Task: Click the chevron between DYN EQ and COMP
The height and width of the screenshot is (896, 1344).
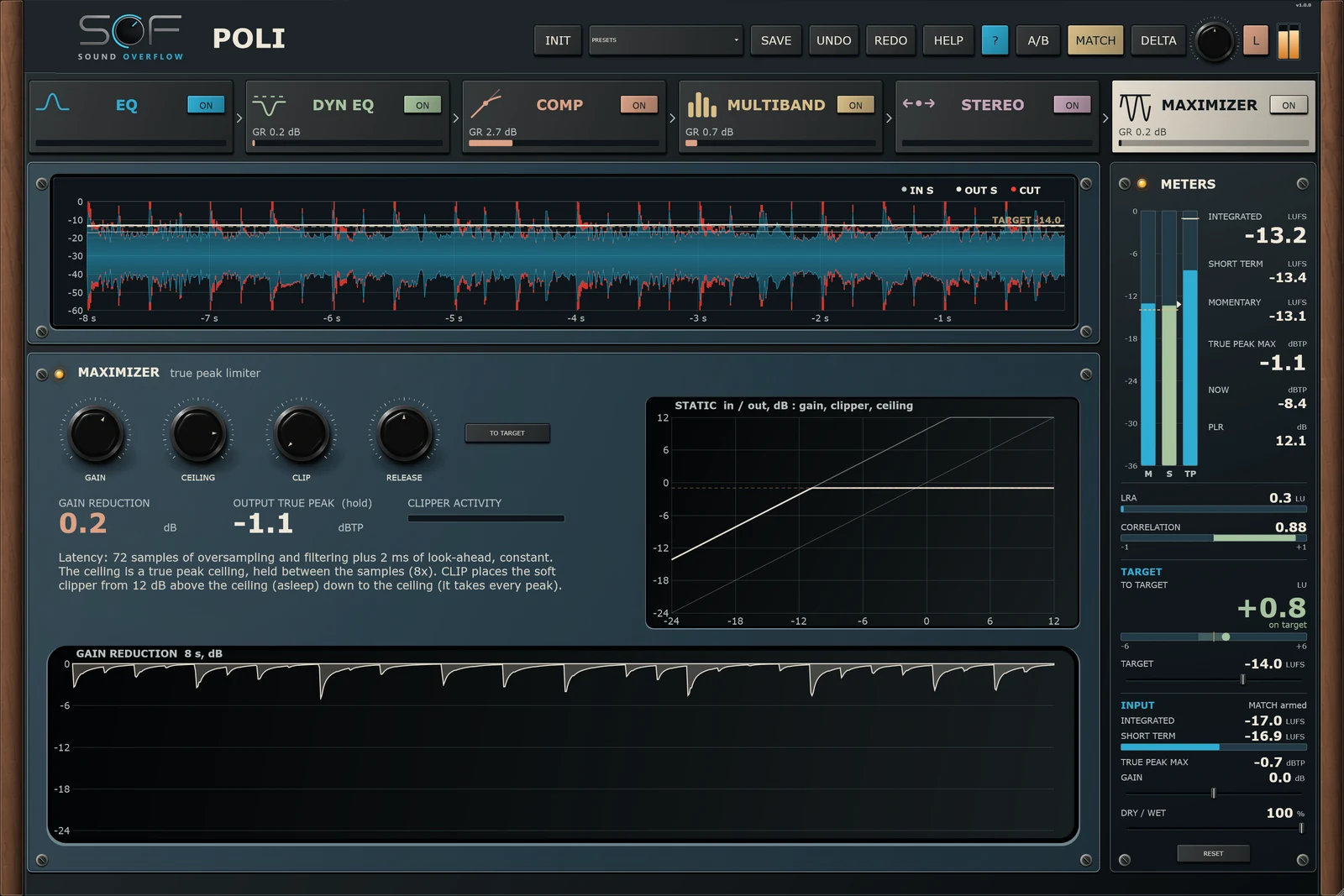Action: [456, 118]
